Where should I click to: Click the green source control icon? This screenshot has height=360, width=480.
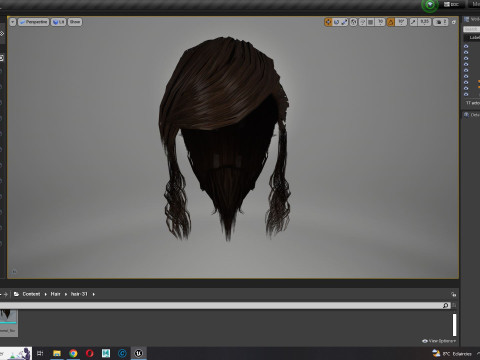pyautogui.click(x=430, y=5)
